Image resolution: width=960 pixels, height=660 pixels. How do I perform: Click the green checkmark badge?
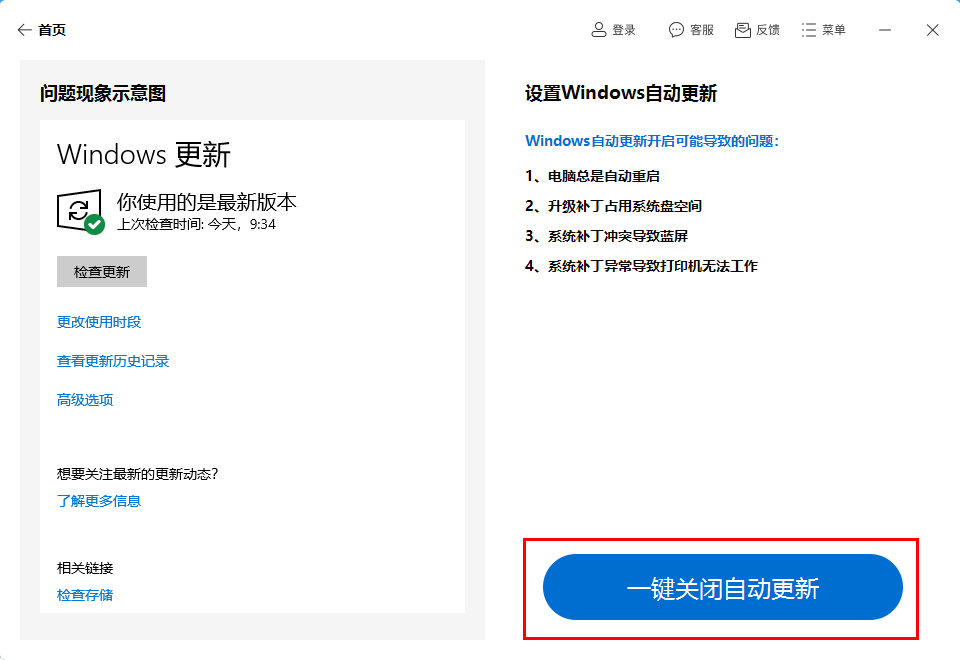tap(92, 223)
